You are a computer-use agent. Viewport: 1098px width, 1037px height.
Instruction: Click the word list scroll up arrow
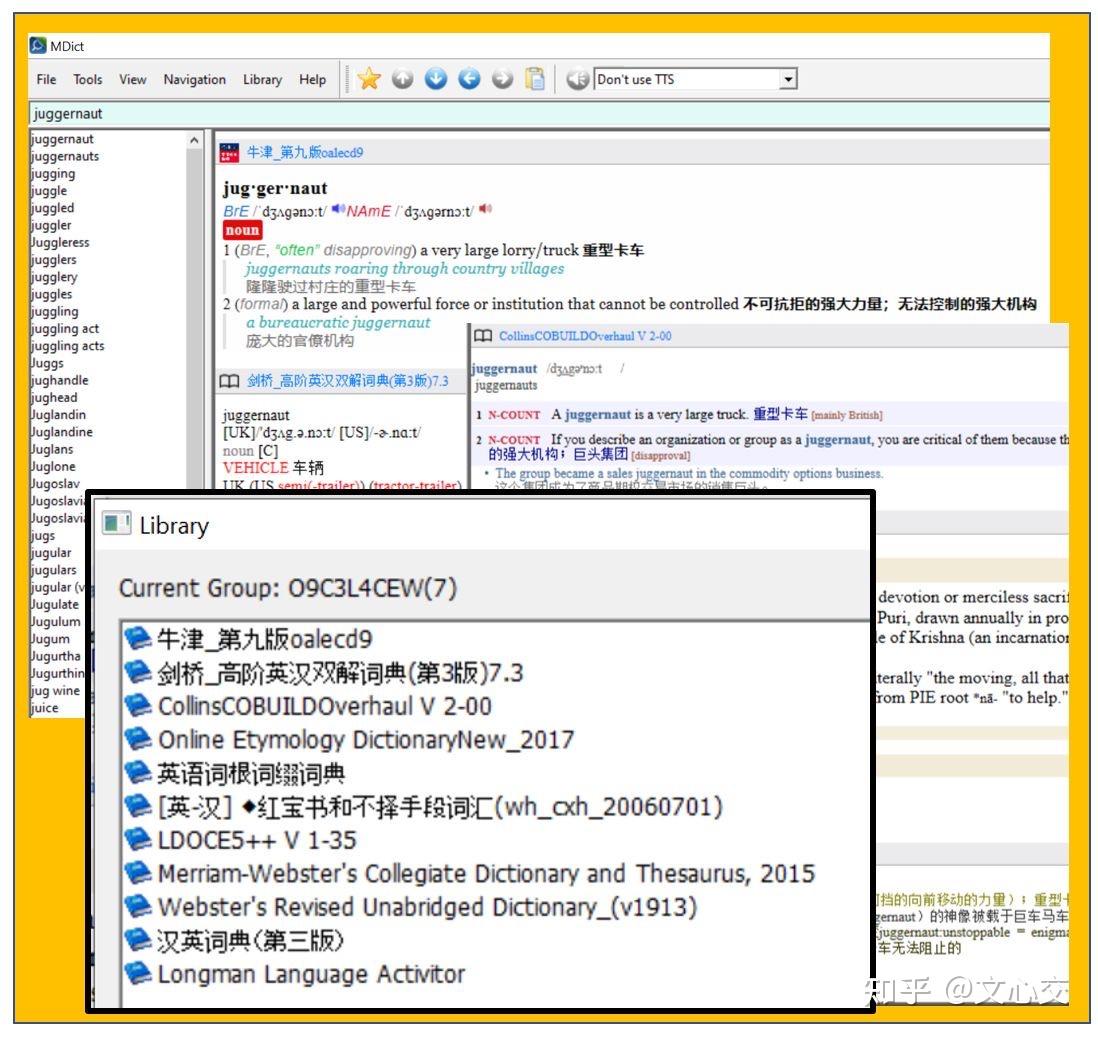(194, 141)
